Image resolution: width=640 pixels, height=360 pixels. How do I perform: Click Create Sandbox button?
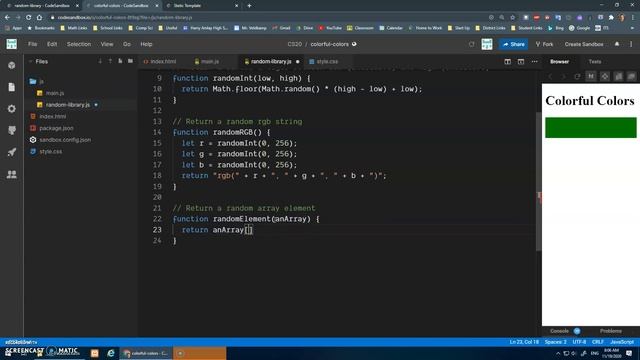pyautogui.click(x=584, y=44)
